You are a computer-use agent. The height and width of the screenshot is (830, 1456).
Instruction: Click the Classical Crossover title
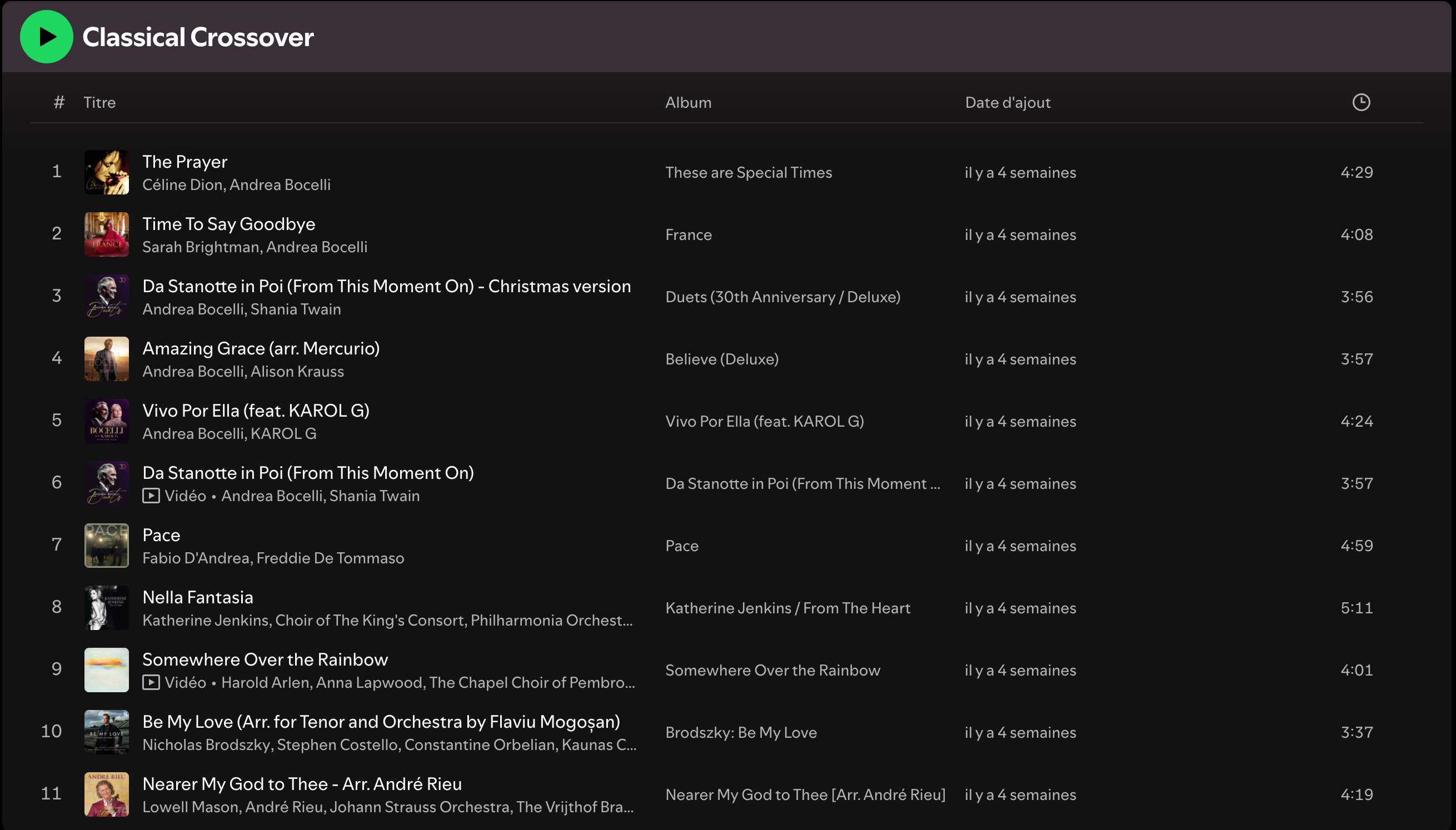[x=198, y=37]
